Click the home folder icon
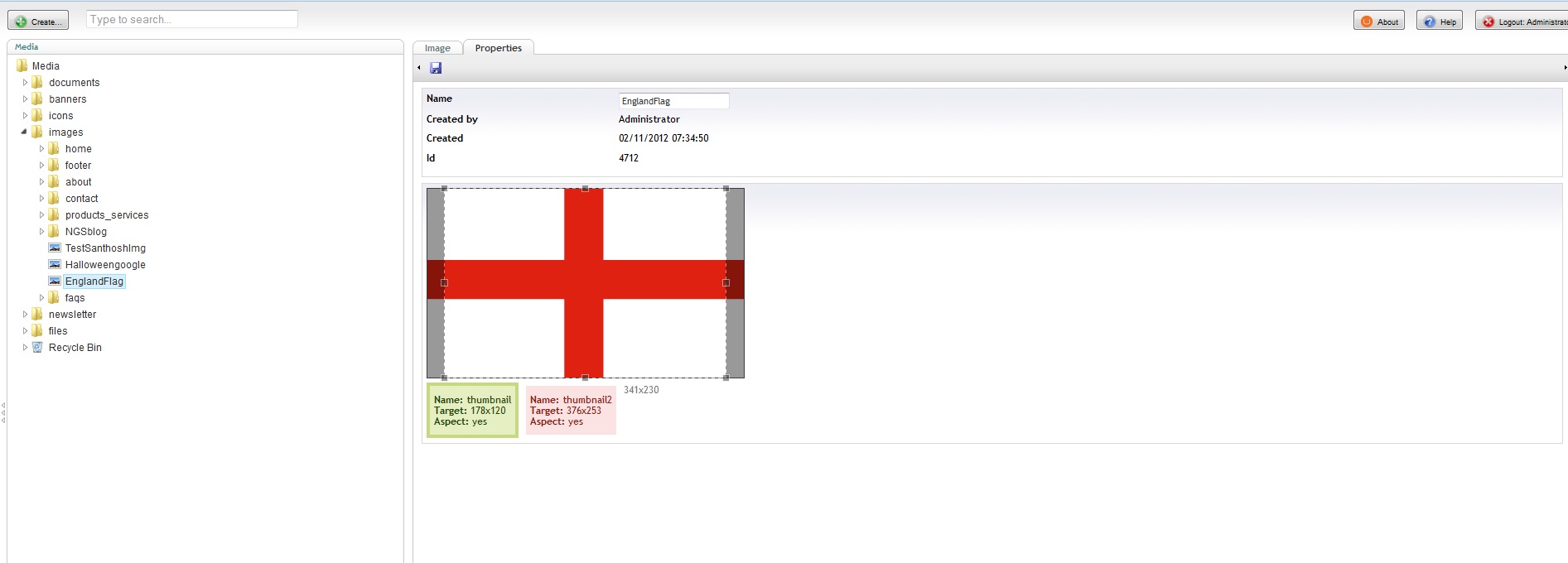 coord(54,148)
